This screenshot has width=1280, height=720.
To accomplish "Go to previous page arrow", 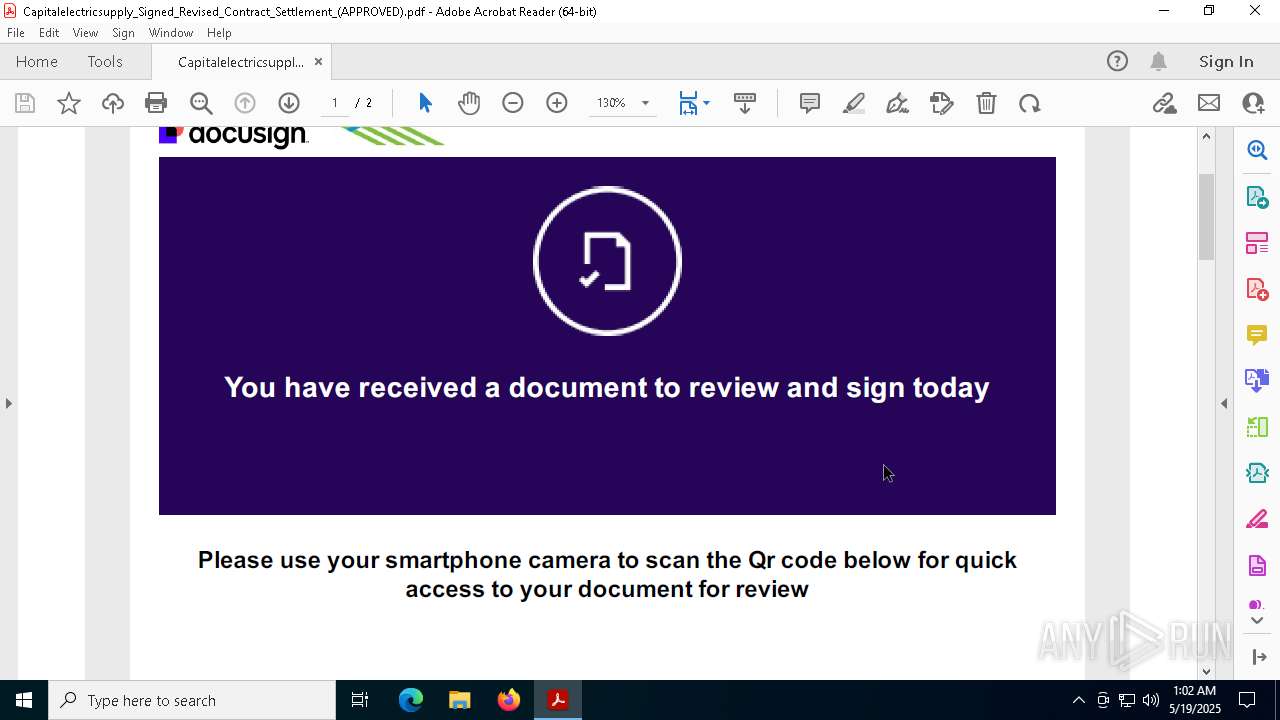I will [x=245, y=103].
